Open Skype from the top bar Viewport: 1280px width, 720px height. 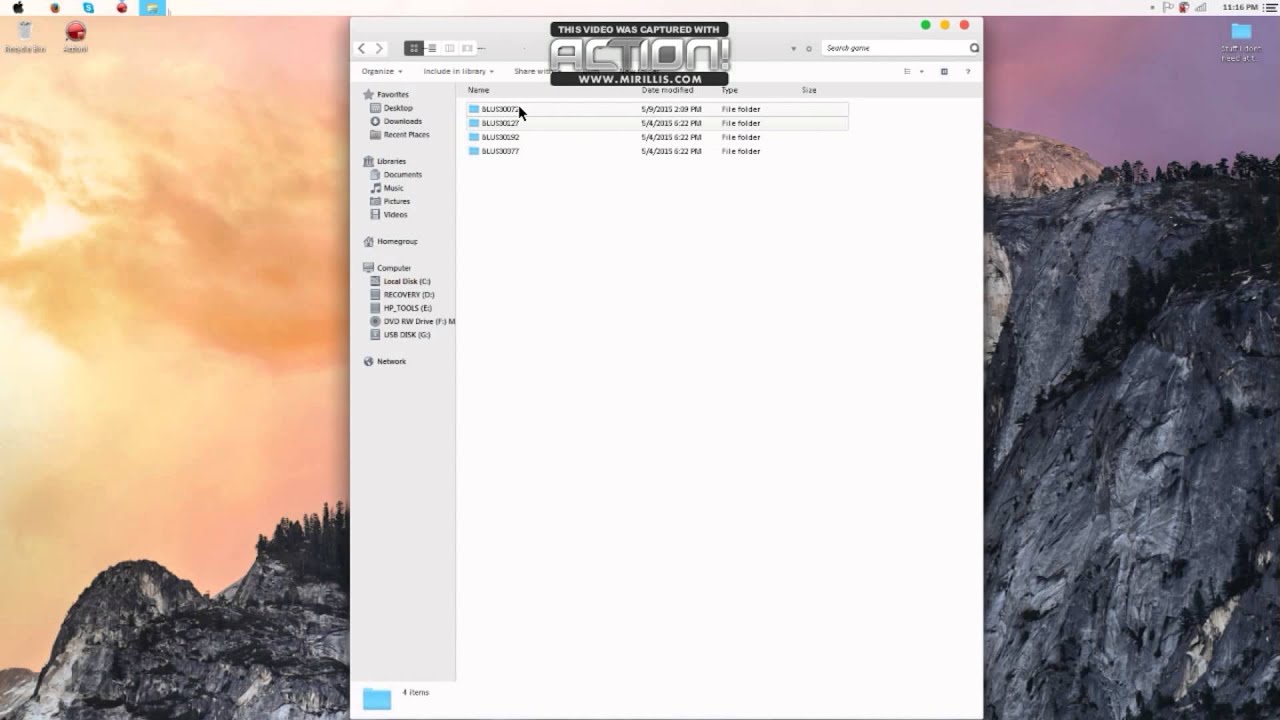point(88,7)
